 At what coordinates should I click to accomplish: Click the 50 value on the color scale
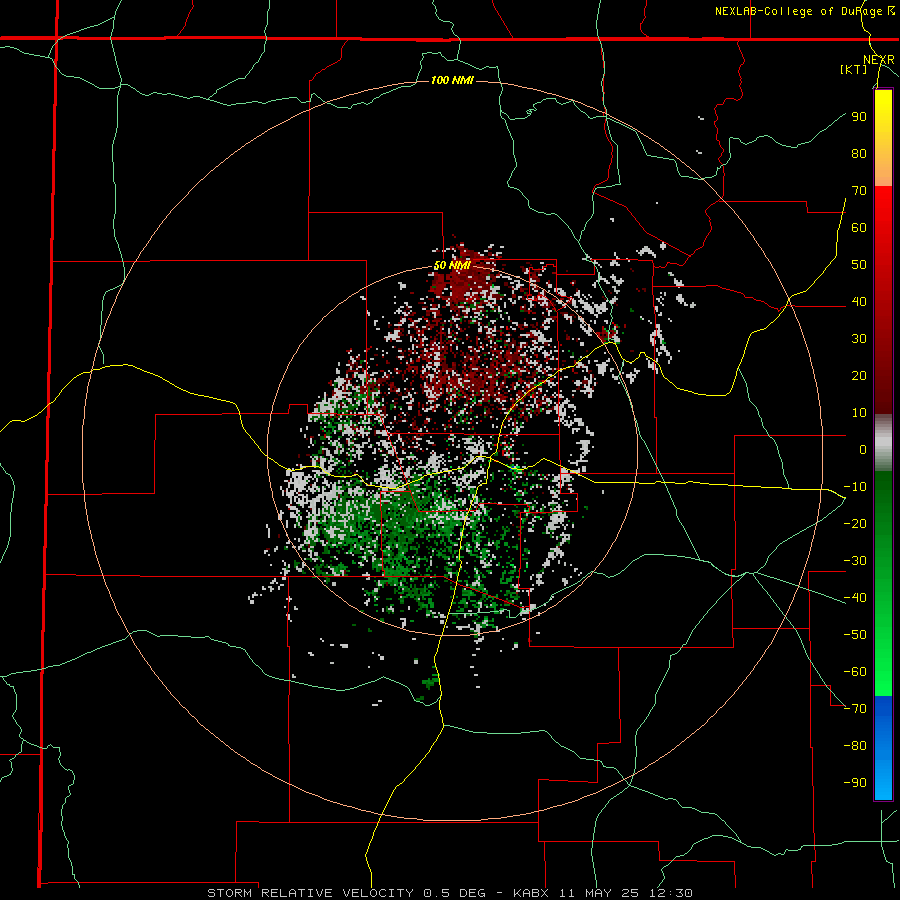tap(859, 265)
